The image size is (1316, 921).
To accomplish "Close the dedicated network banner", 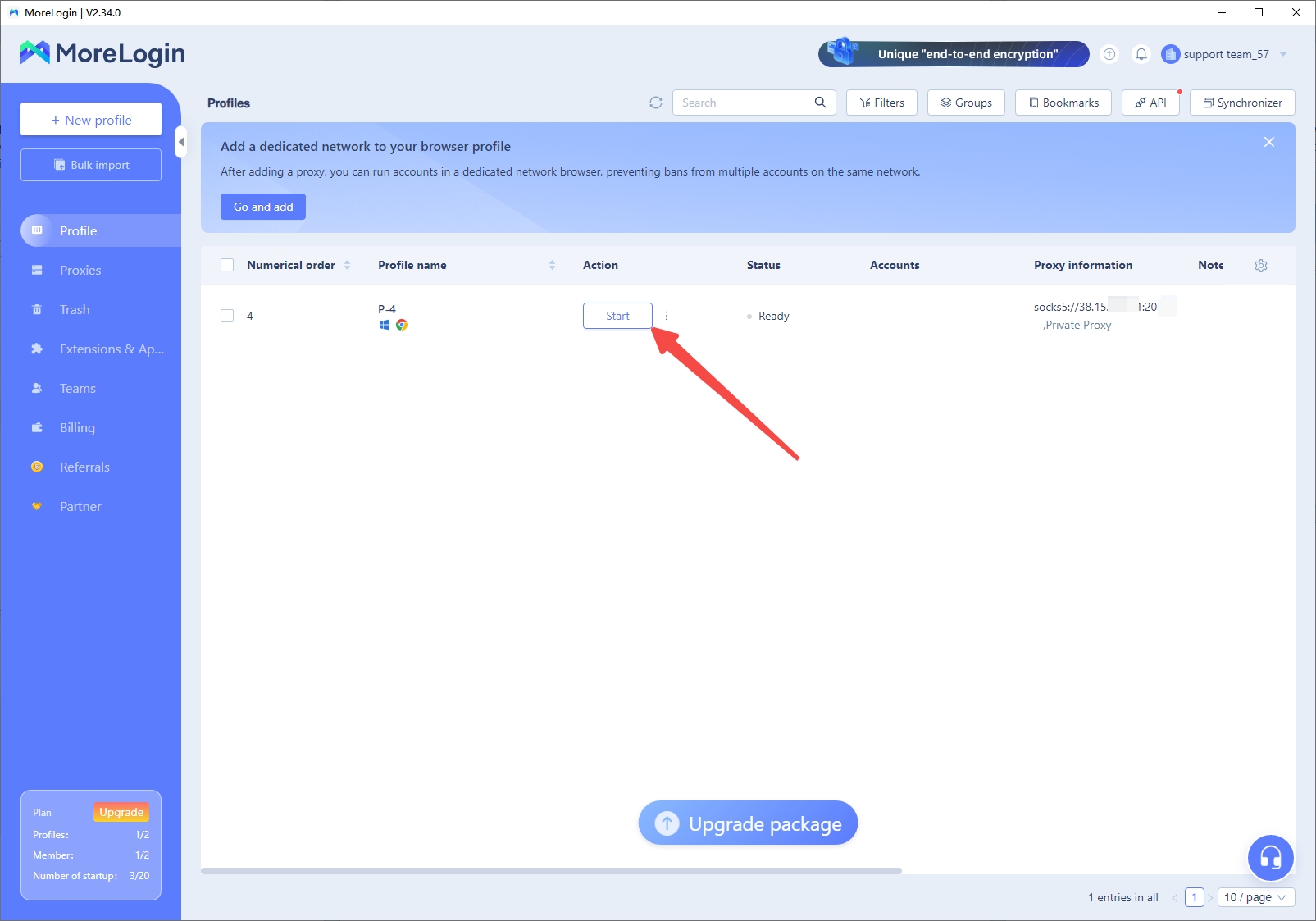I will point(1268,142).
